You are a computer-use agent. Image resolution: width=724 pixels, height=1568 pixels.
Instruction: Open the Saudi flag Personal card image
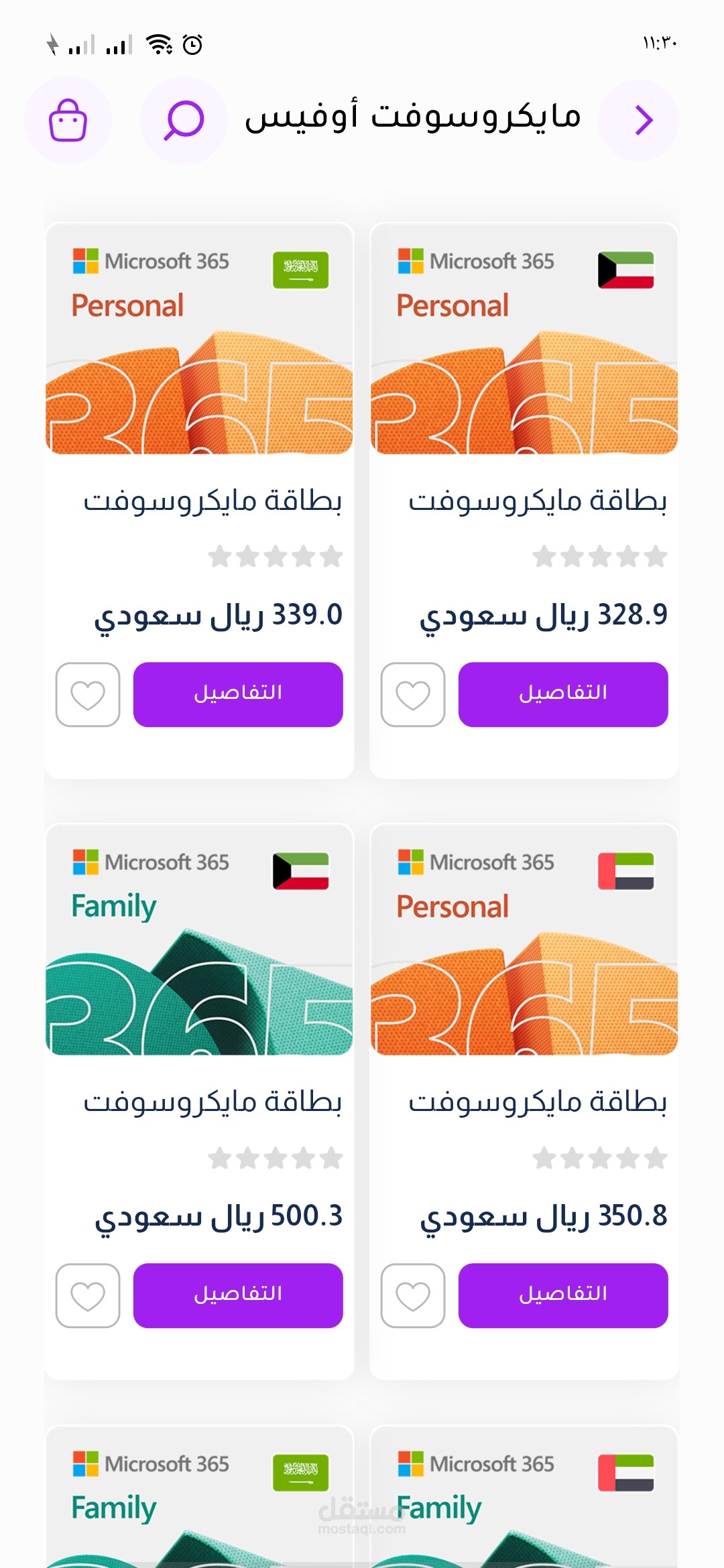pyautogui.click(x=199, y=339)
